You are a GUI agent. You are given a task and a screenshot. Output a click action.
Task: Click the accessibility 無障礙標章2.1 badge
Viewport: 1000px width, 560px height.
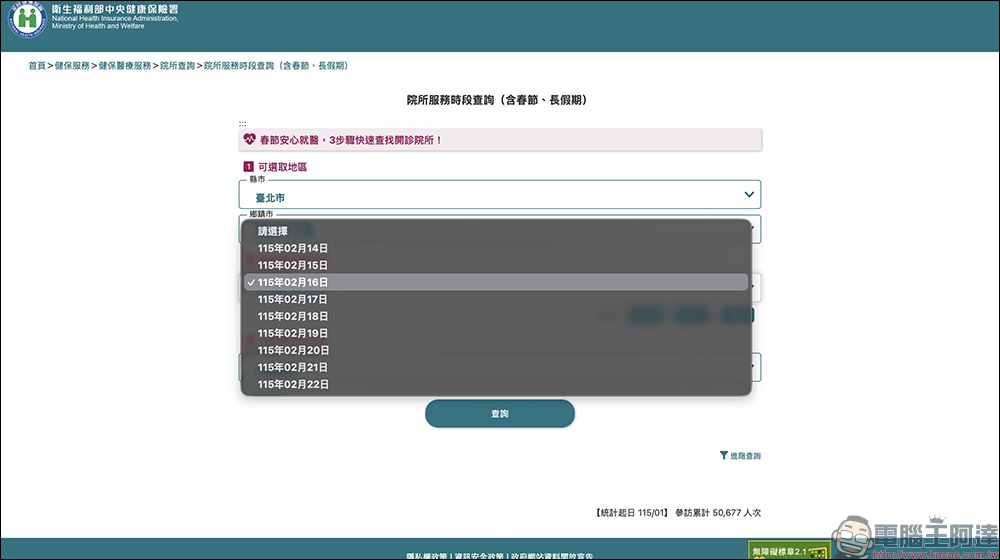[789, 551]
